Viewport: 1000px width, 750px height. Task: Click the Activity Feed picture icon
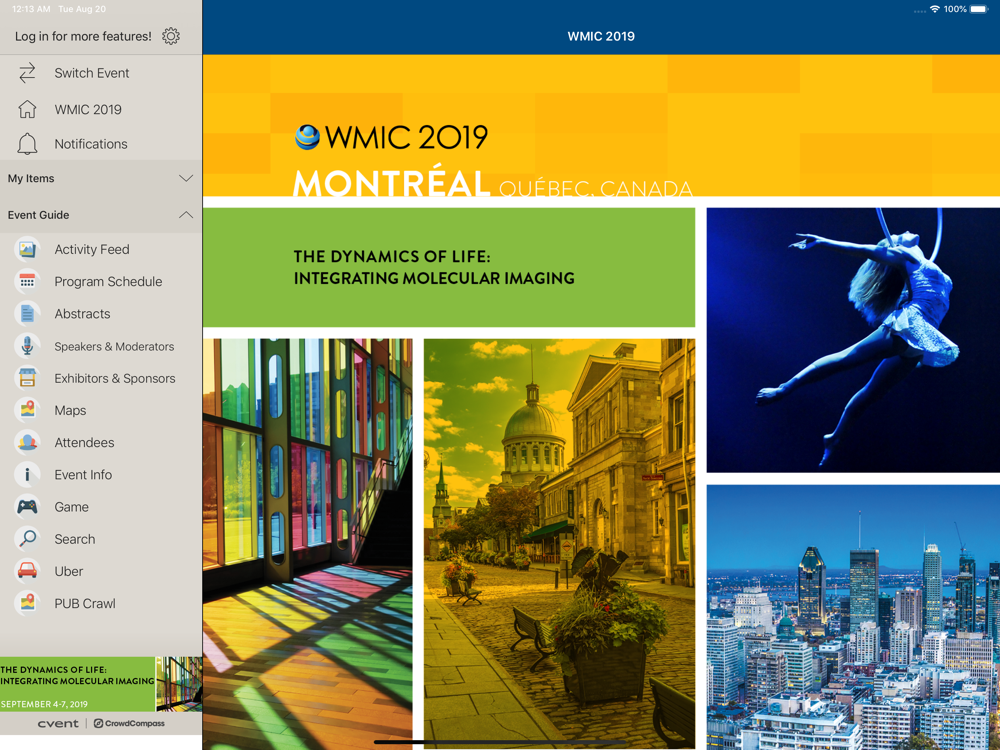pos(27,249)
